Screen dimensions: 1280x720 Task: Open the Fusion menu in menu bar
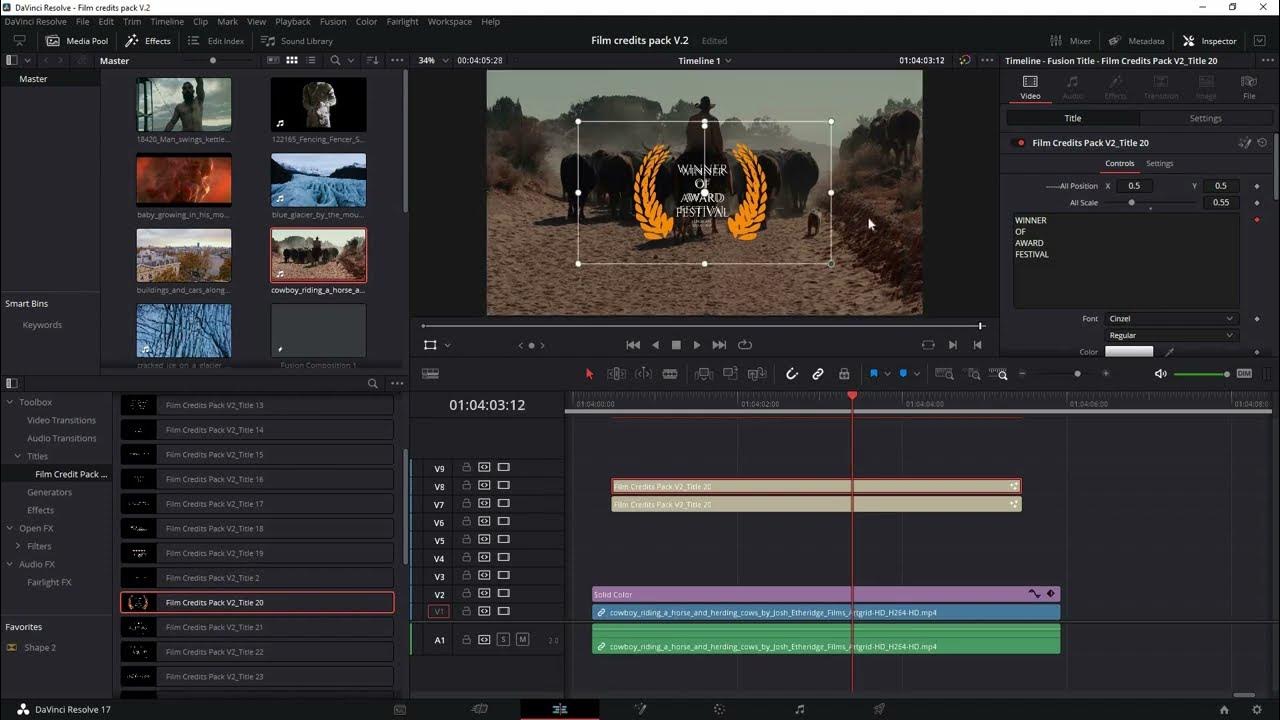click(x=333, y=21)
